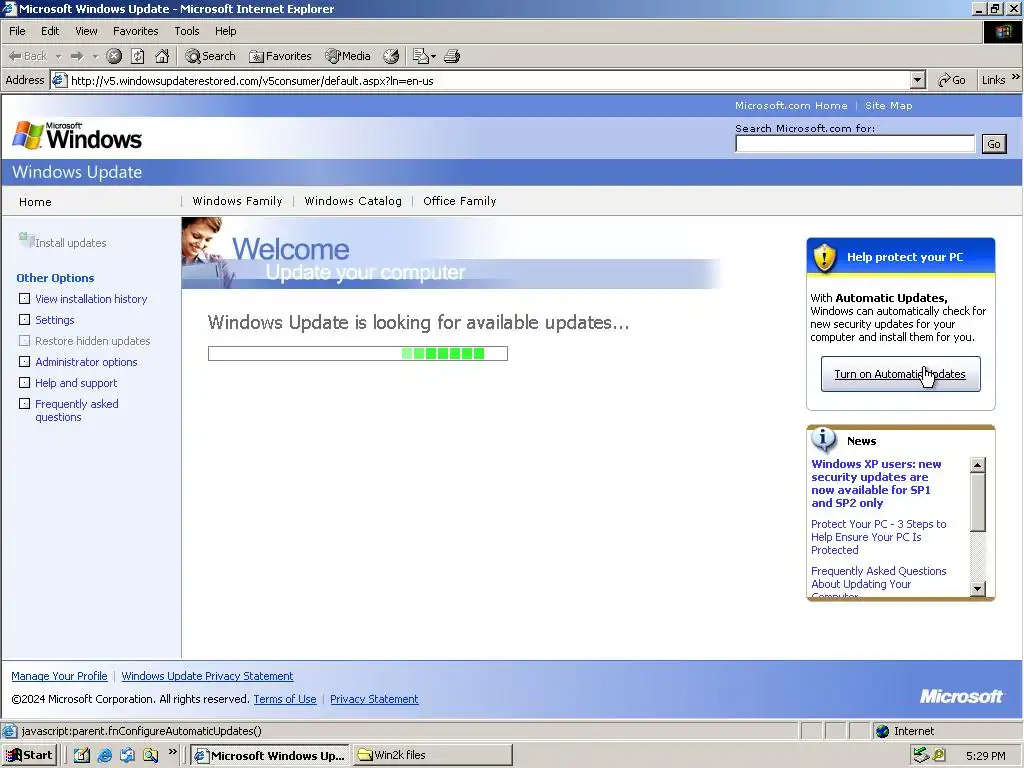Click the Go button next to Microsoft.com search
Viewport: 1024px width, 768px height.
(x=993, y=144)
